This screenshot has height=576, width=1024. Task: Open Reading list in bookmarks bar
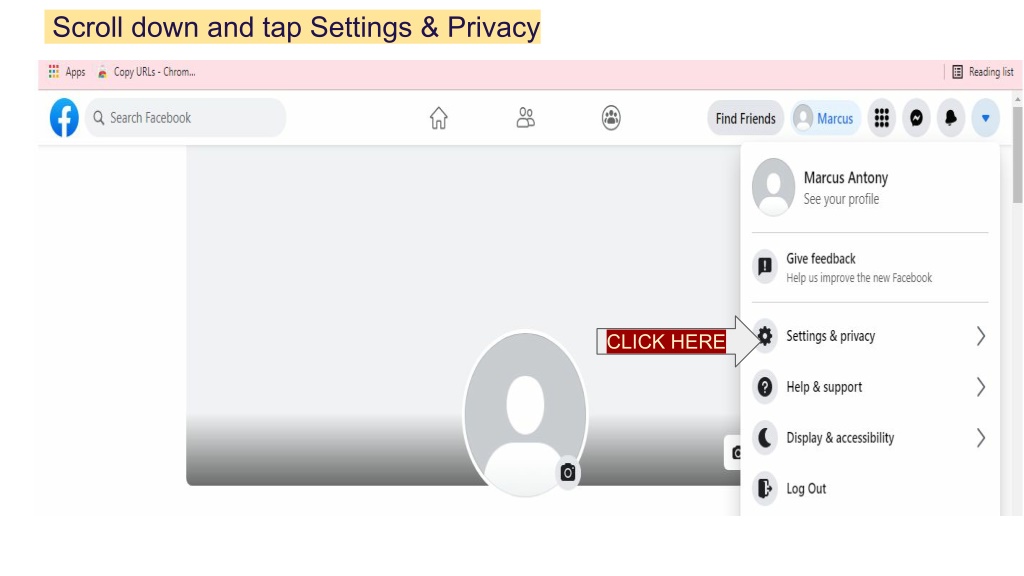pyautogui.click(x=982, y=72)
